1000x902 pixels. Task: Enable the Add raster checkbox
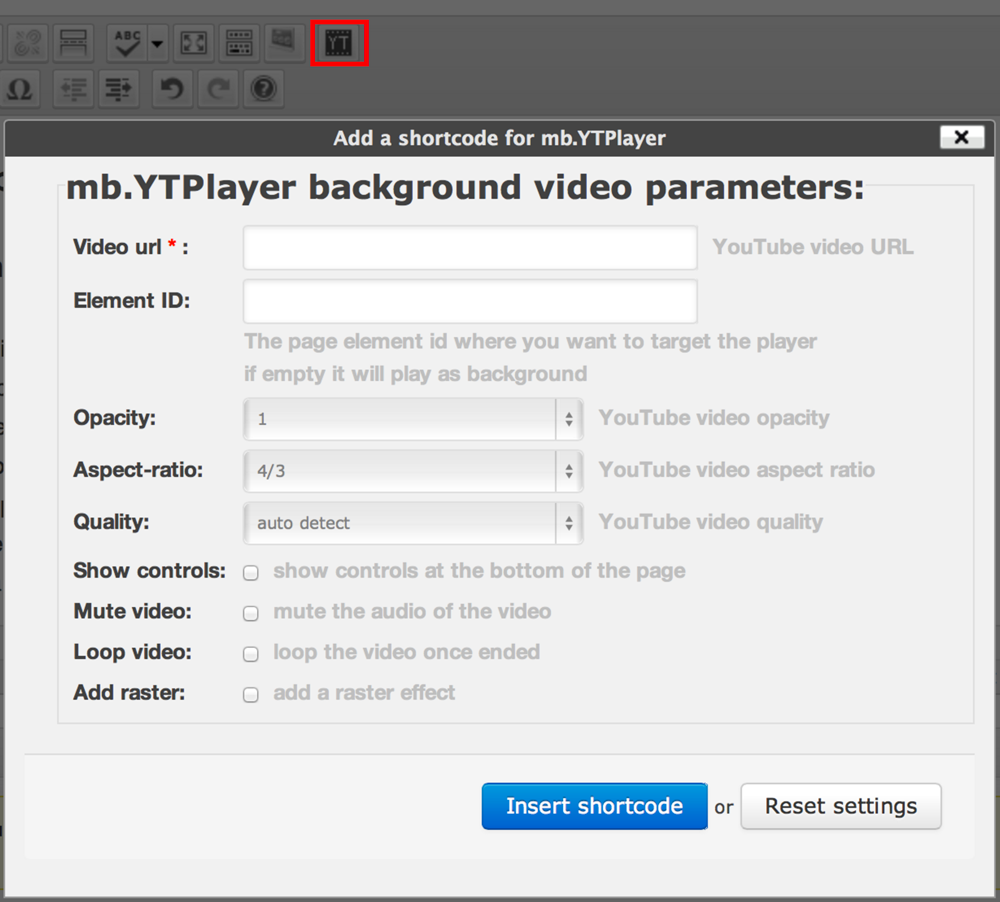click(251, 695)
